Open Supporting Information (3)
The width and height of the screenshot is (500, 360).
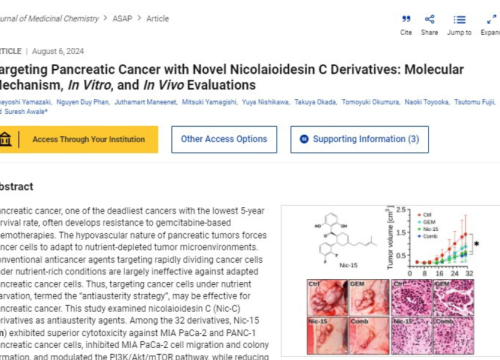[359, 139]
